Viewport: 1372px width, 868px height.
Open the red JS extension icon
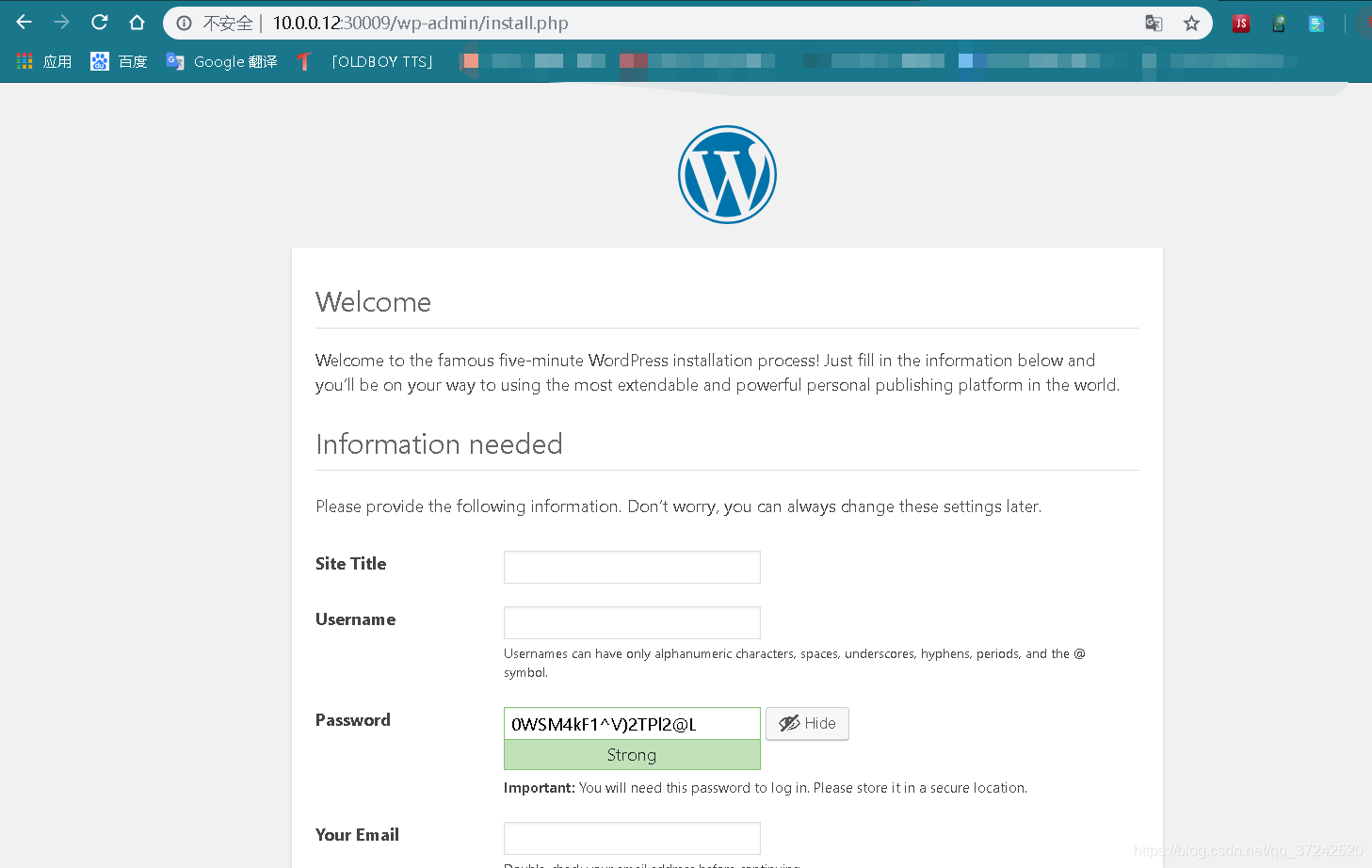pos(1241,24)
